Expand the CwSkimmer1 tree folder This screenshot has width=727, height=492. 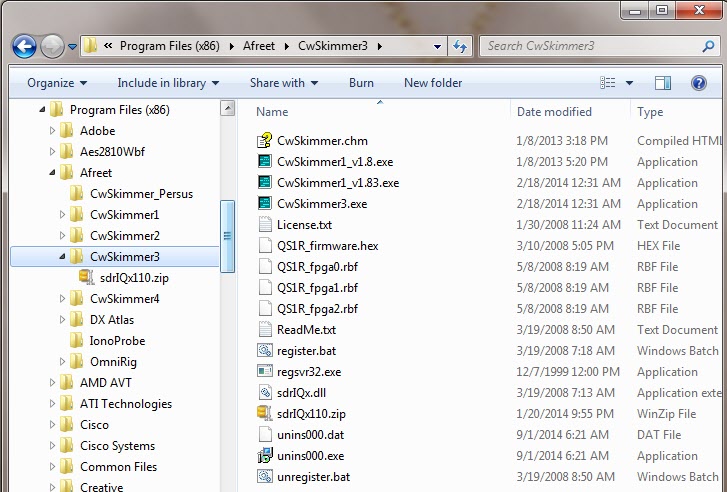pos(62,215)
